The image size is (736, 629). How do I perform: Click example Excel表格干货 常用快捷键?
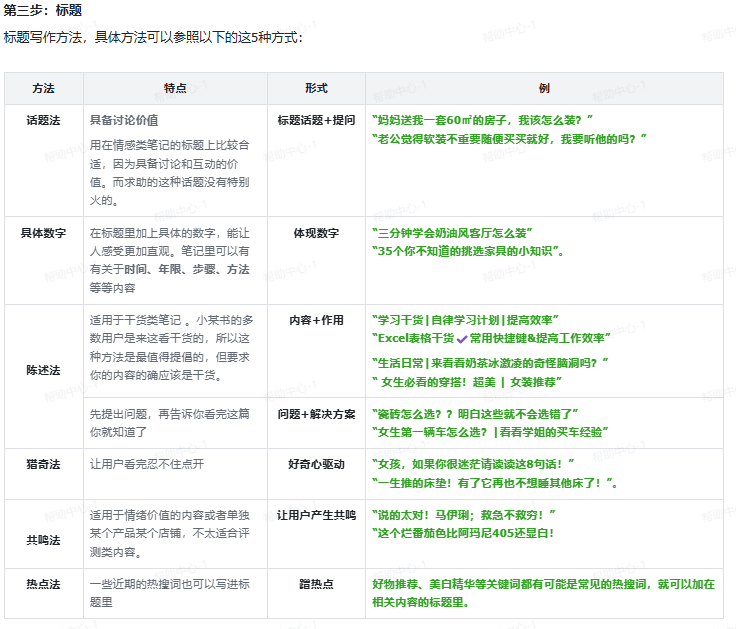491,338
